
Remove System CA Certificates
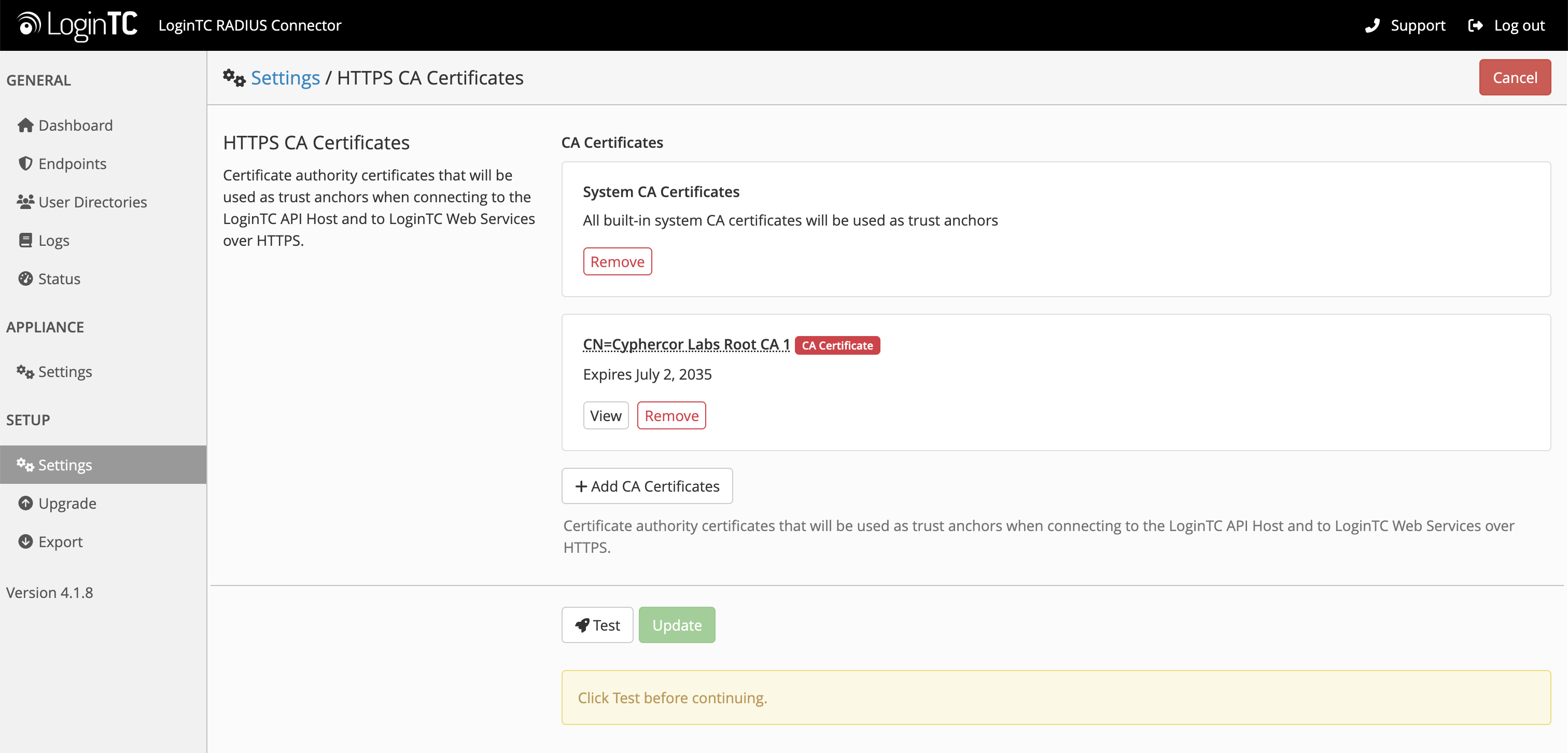(617, 262)
